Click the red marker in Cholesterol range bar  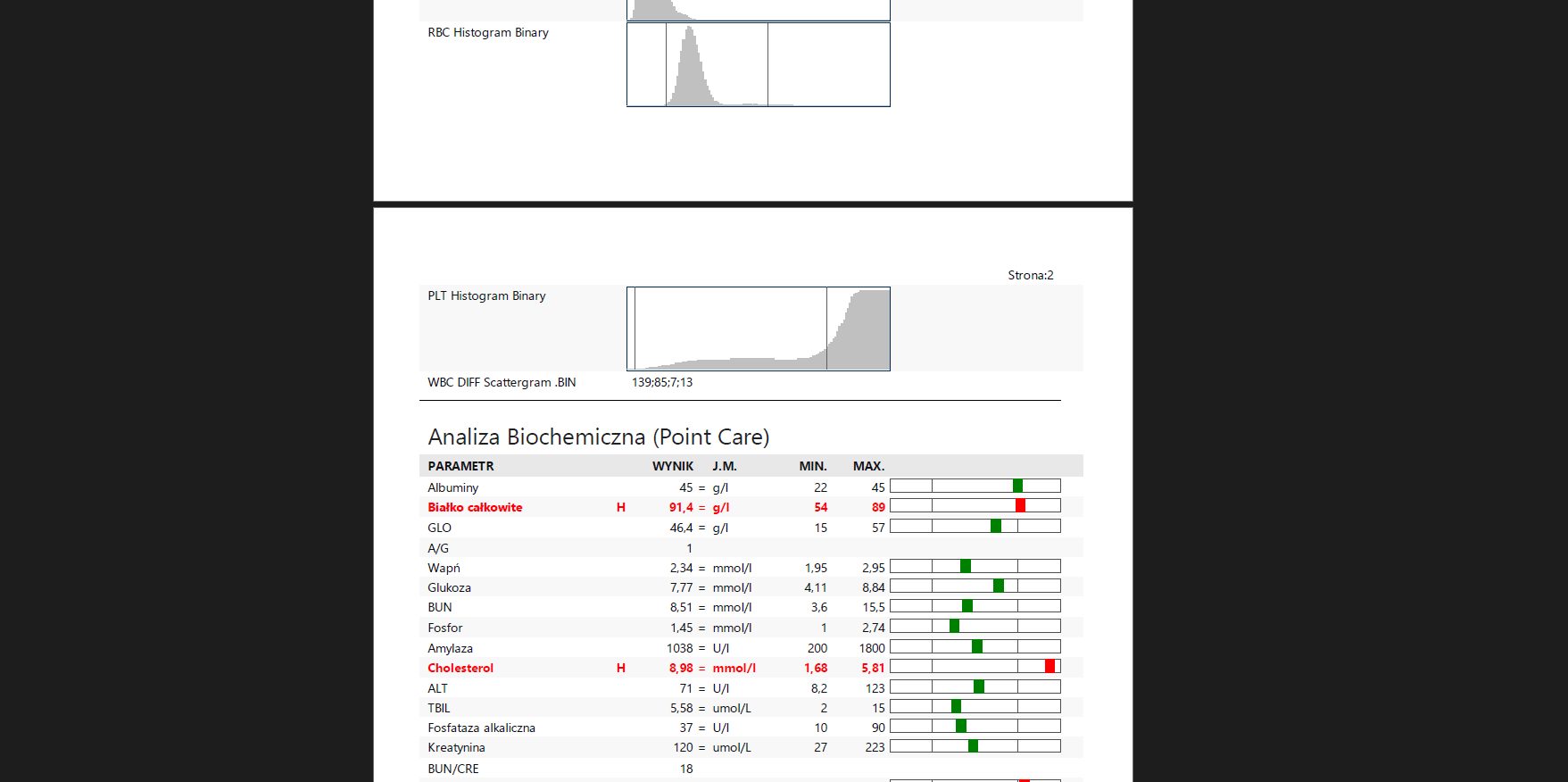point(1049,666)
